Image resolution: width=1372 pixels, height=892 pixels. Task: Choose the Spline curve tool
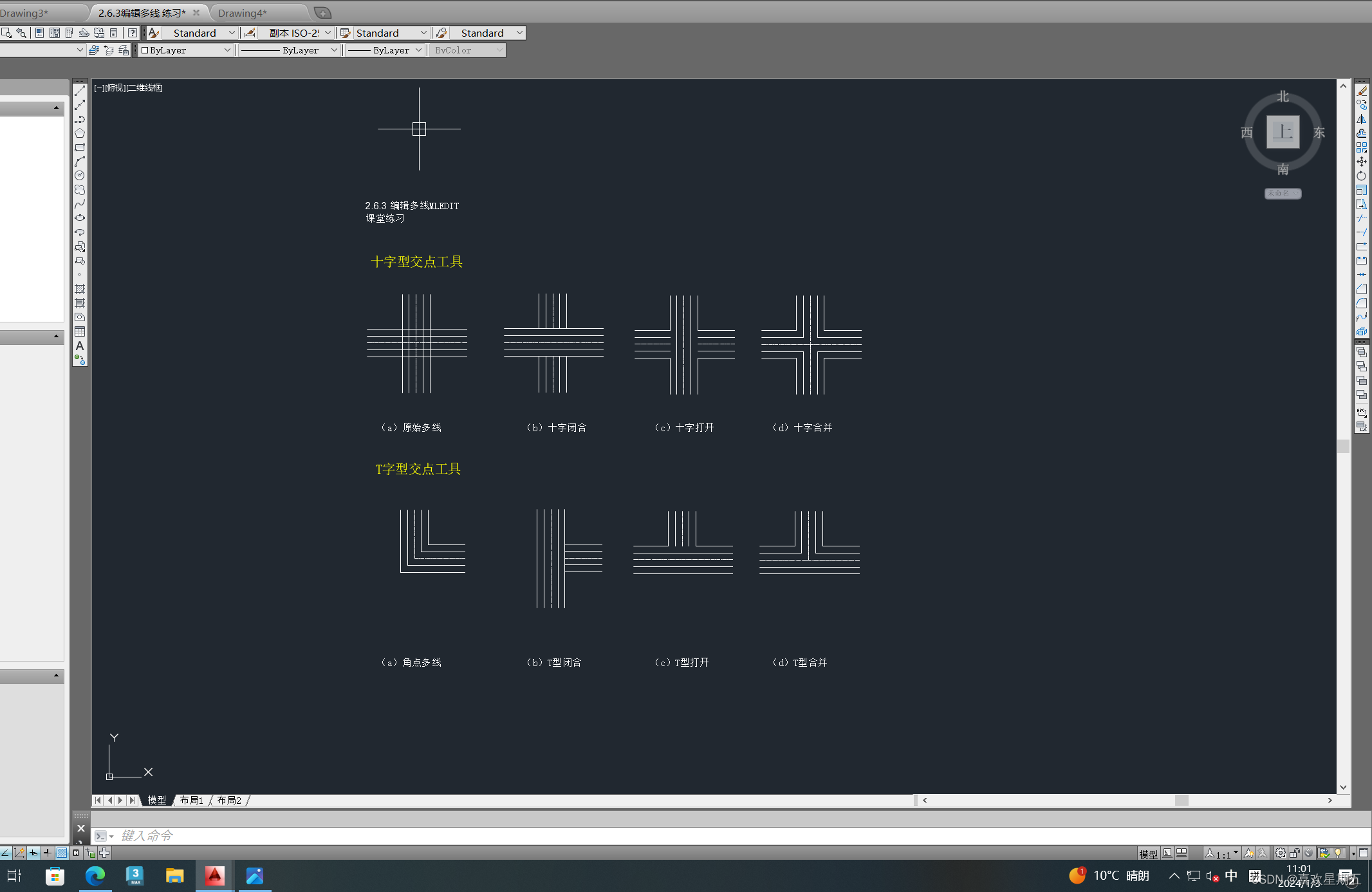click(80, 204)
